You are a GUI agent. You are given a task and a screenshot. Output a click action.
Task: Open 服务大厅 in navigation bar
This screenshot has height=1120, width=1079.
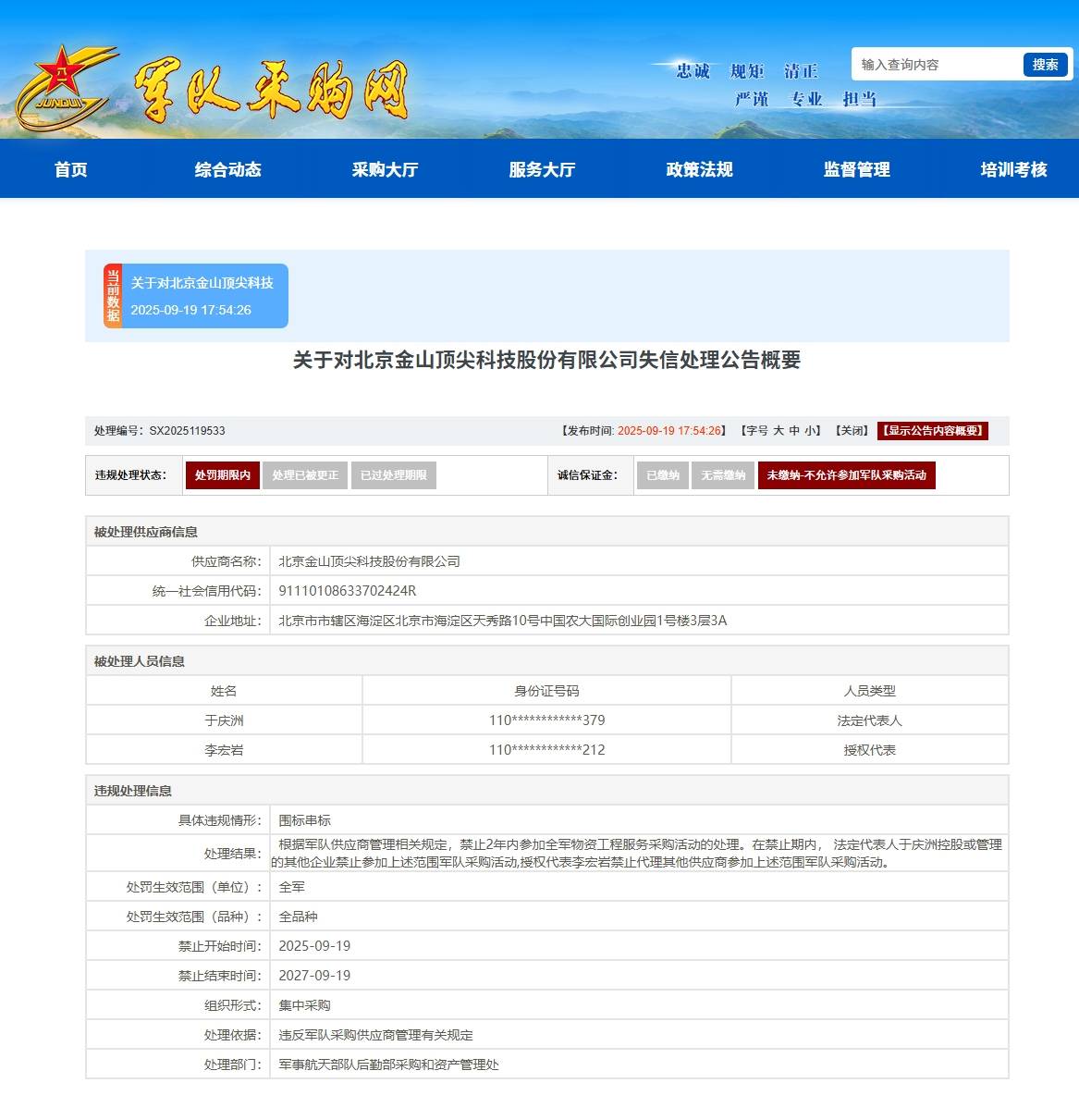click(x=543, y=169)
